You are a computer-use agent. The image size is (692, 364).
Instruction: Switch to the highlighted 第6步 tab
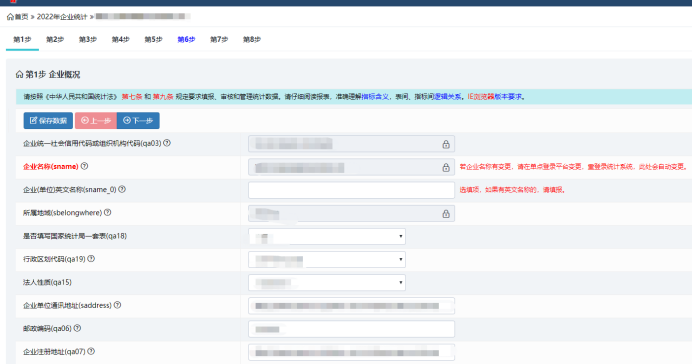click(x=186, y=39)
